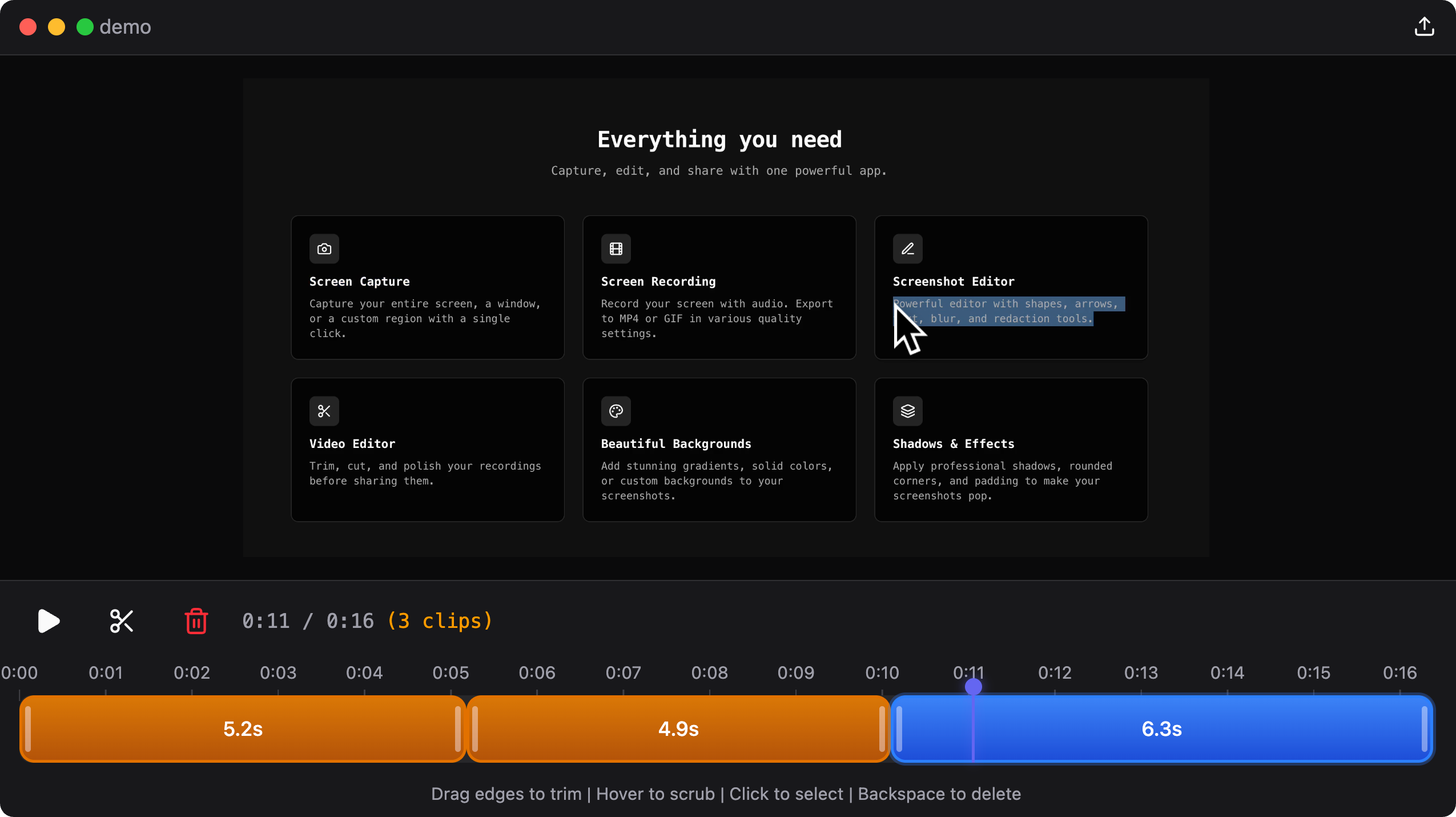Screen dimensions: 1456x817
Task: Click the film icon on Screen Recording card
Action: point(616,249)
